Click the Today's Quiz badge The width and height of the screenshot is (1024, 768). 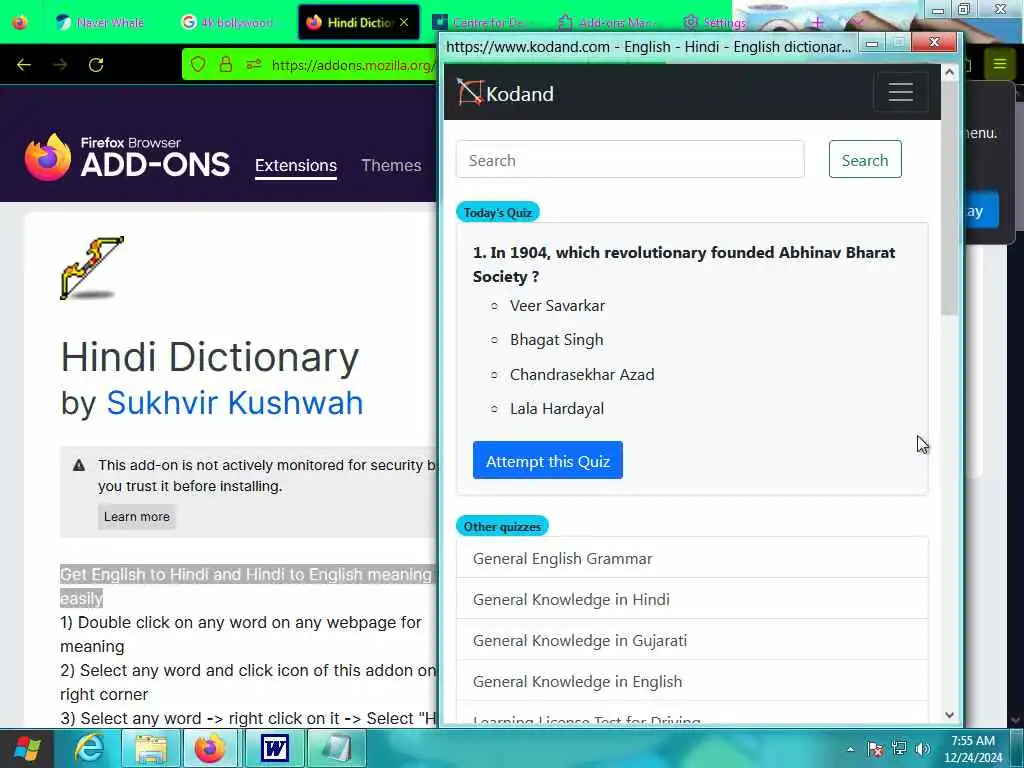click(498, 212)
